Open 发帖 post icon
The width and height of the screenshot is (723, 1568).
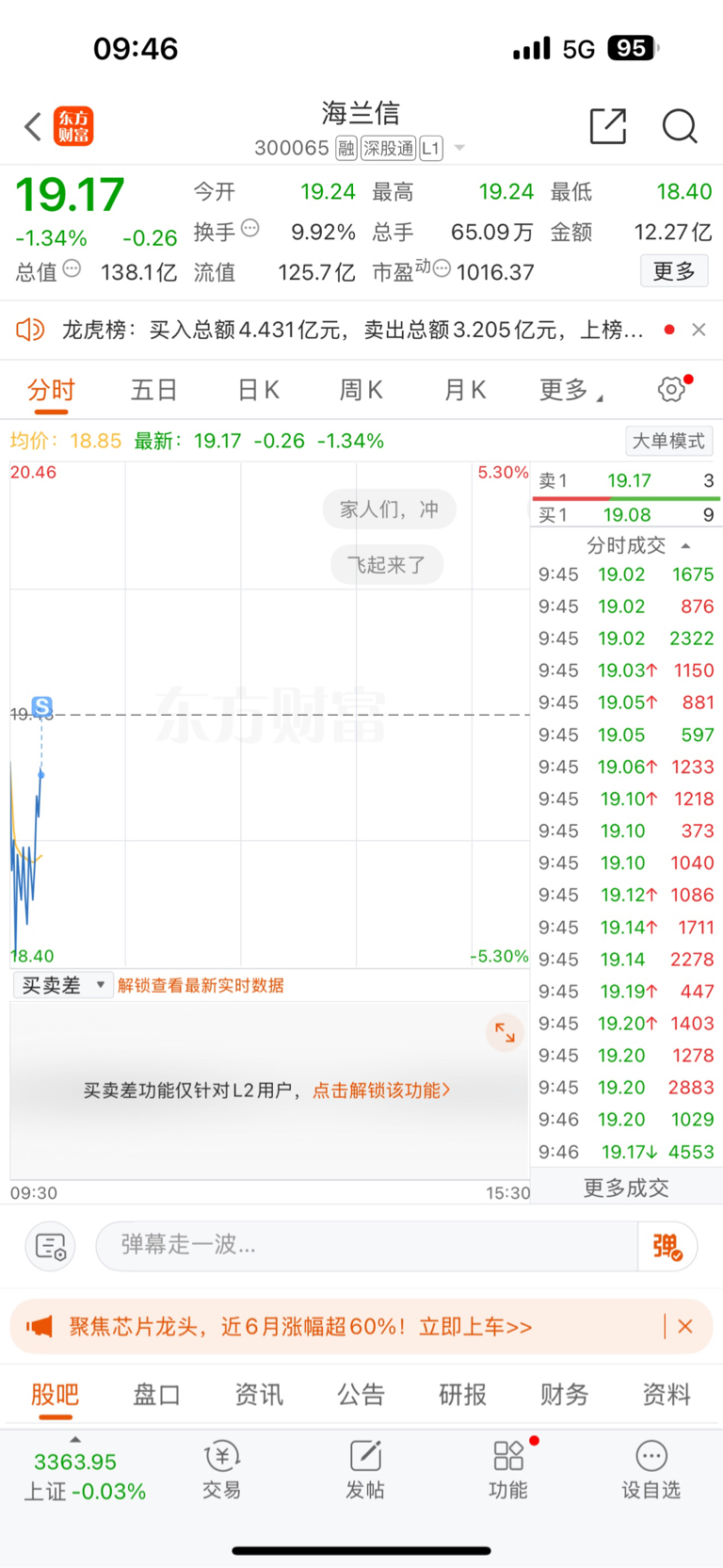pyautogui.click(x=365, y=1470)
